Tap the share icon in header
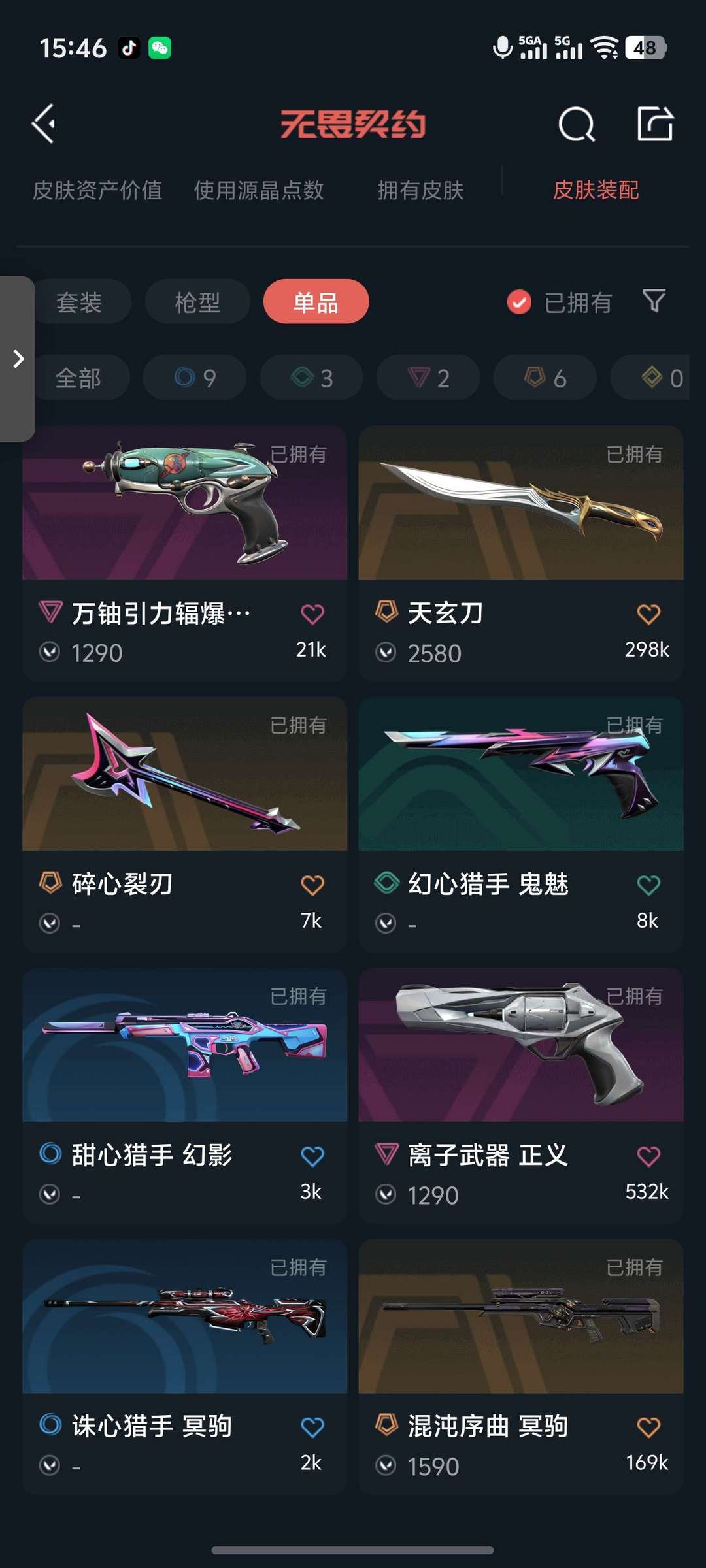706x1568 pixels. click(655, 123)
